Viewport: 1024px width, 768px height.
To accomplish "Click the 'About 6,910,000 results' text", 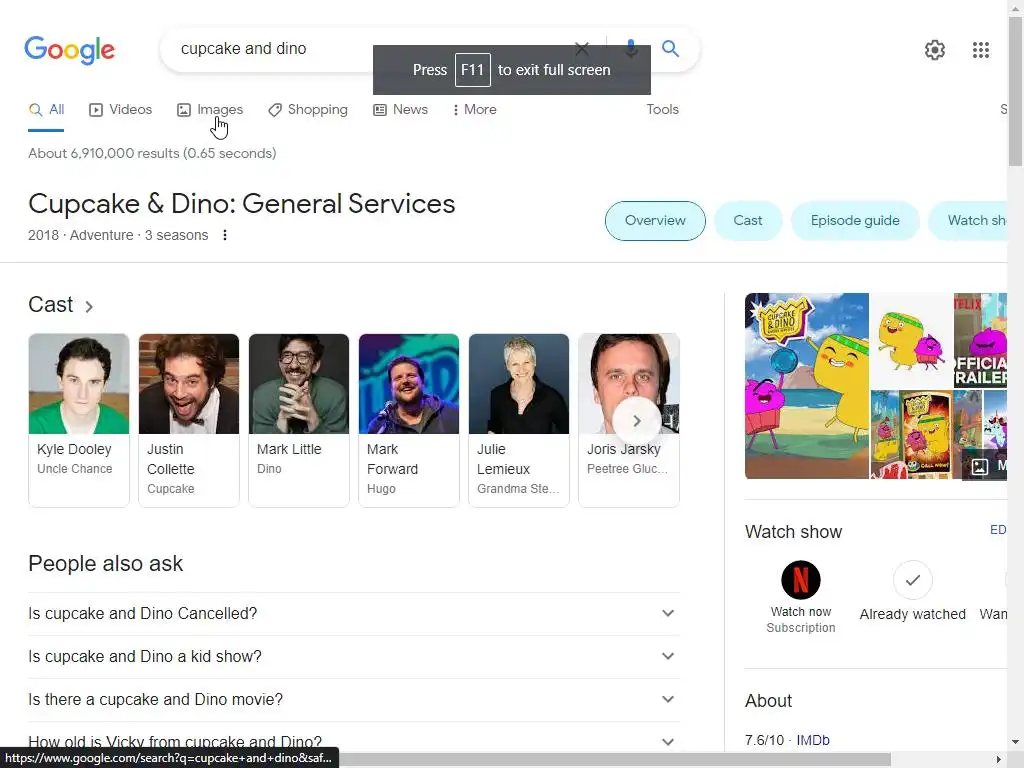I will click(x=152, y=153).
